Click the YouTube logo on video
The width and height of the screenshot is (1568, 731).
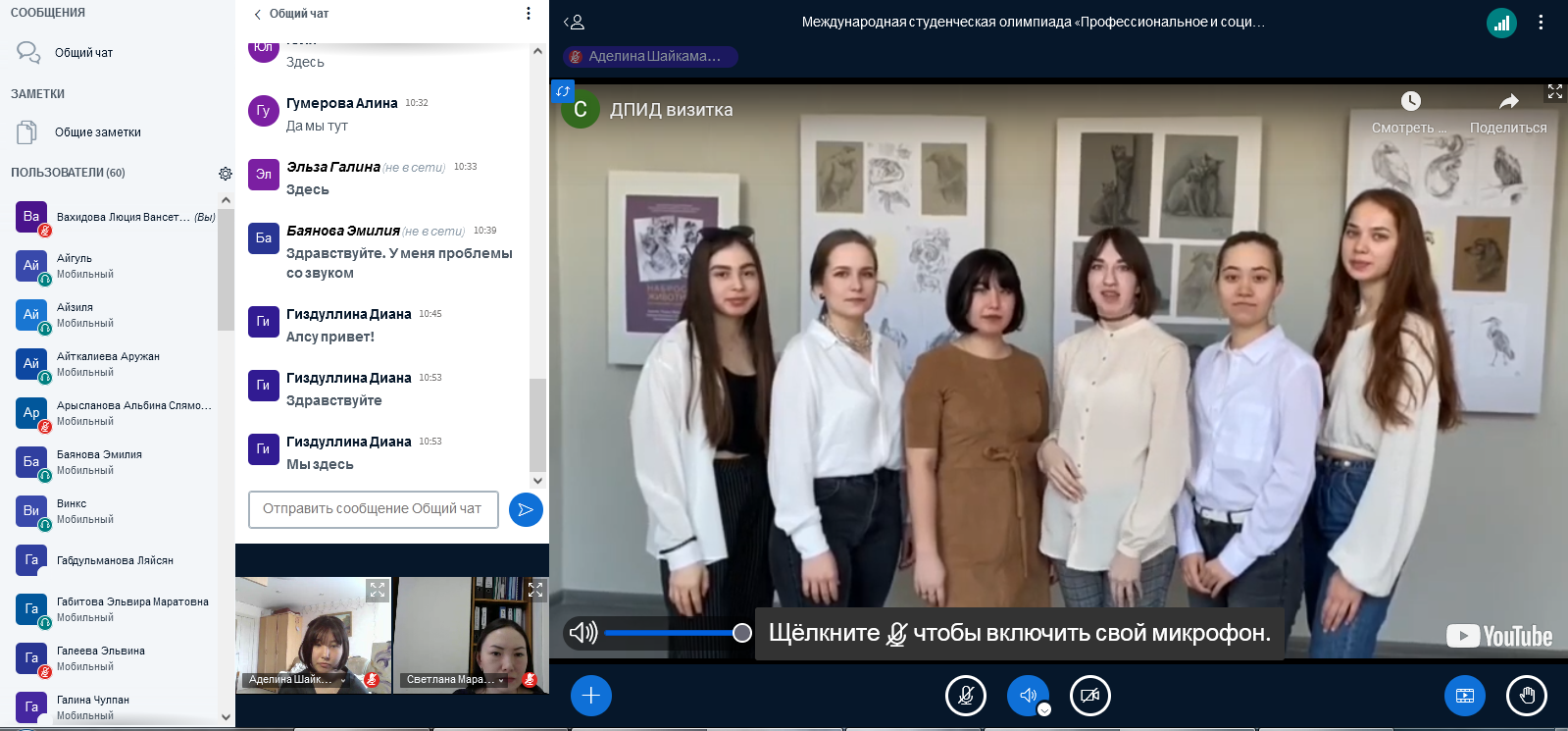point(1499,636)
